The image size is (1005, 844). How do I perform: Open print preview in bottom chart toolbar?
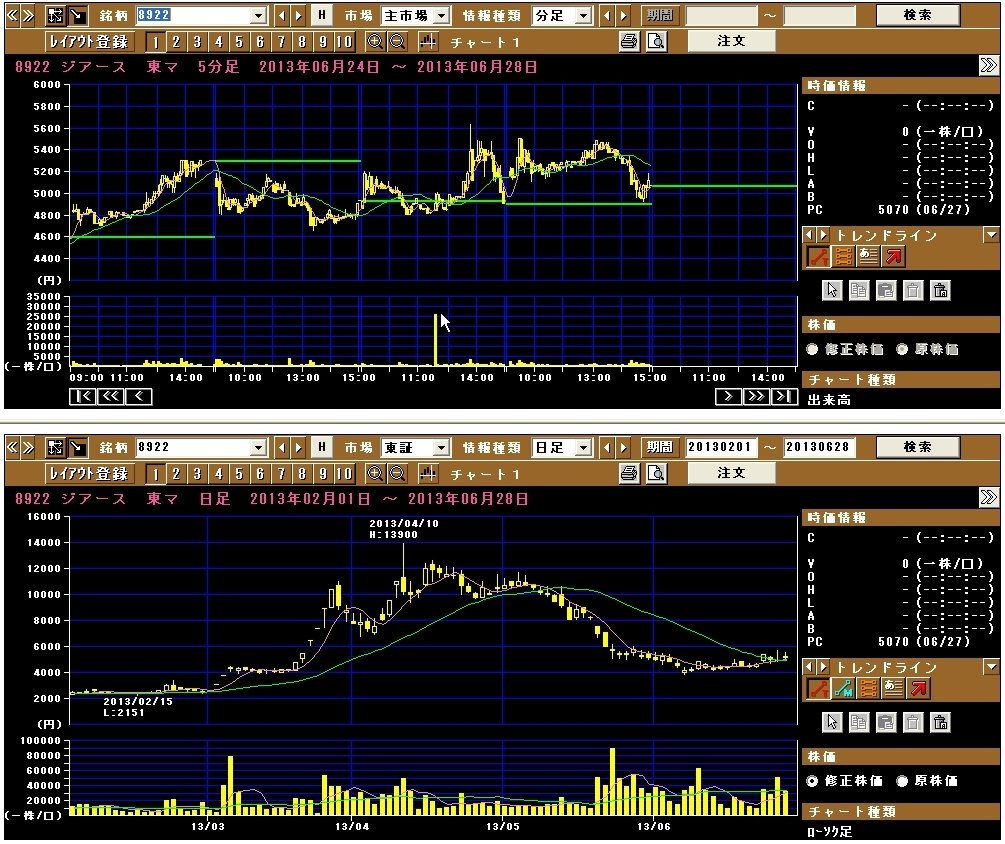click(656, 473)
